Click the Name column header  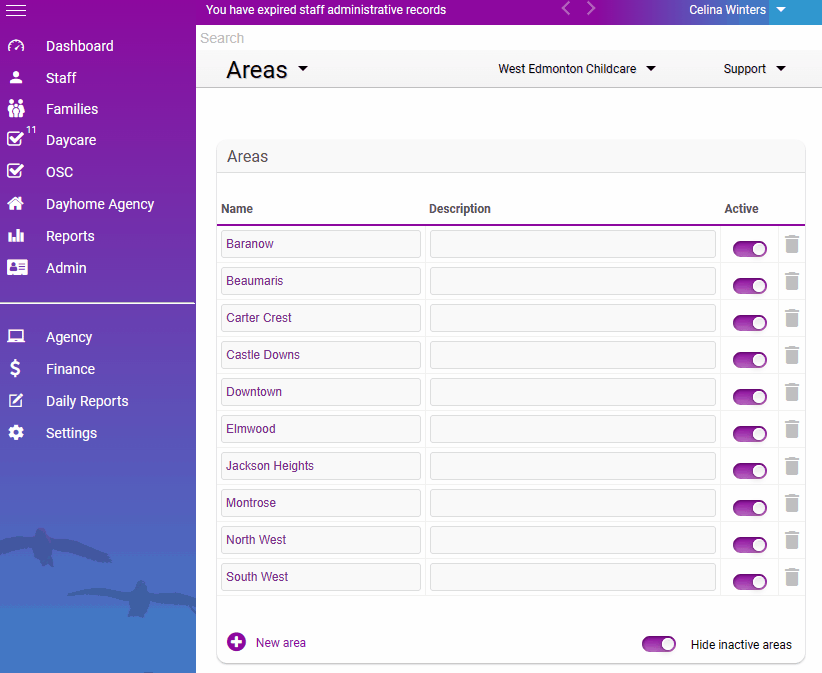click(237, 209)
